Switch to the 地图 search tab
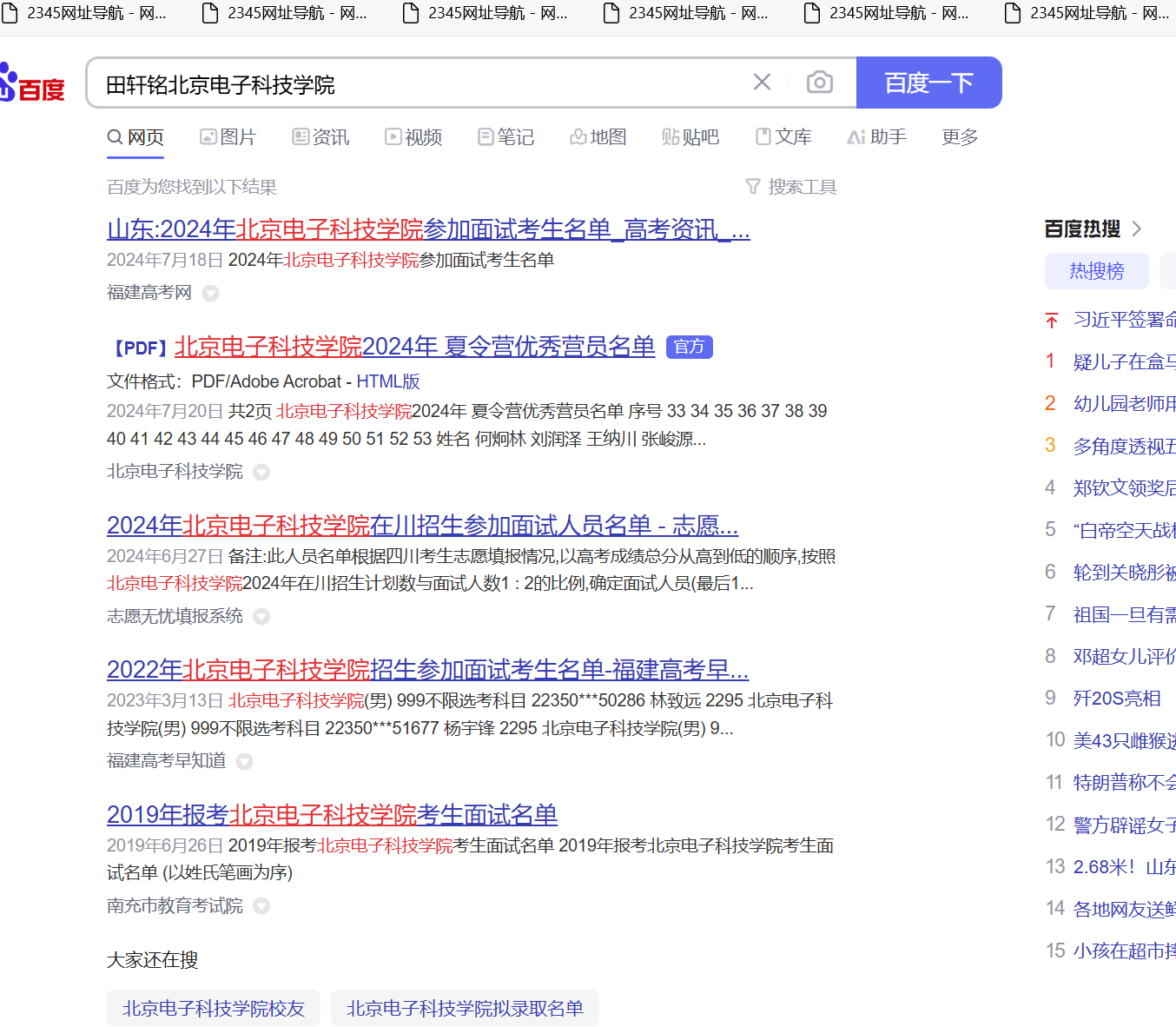 598,137
